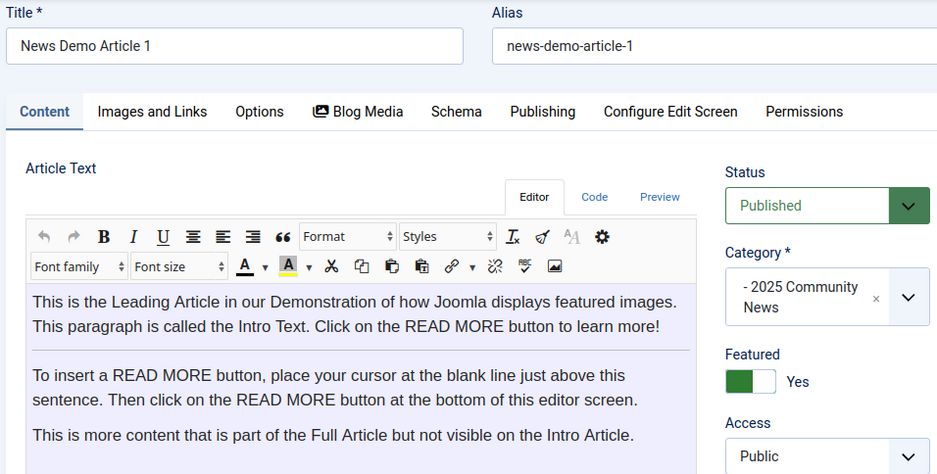The image size is (937, 474).
Task: Run the spellcheck tool
Action: 524,267
